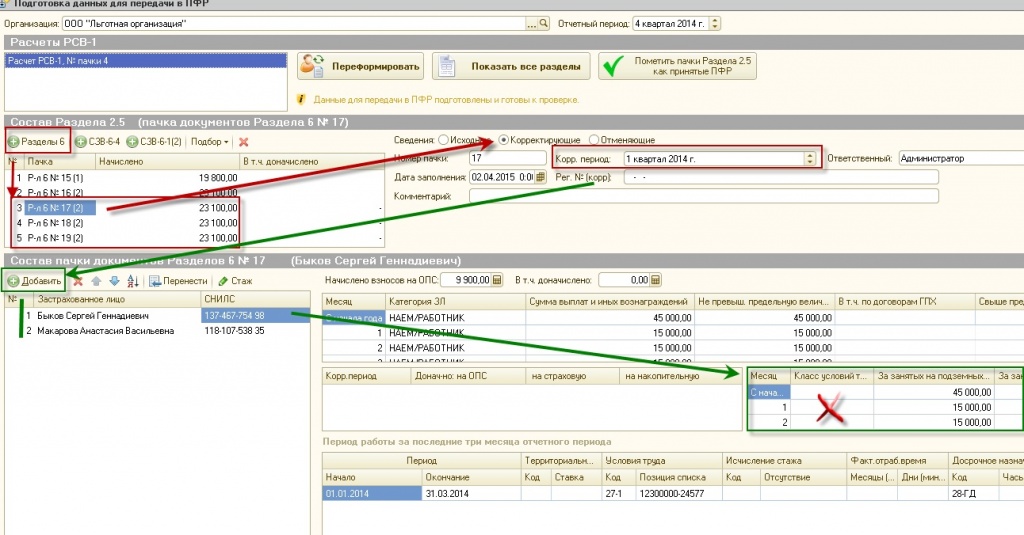This screenshot has height=535, width=1024.
Task: Click working conditions code 27-1 cell
Action: tap(618, 493)
